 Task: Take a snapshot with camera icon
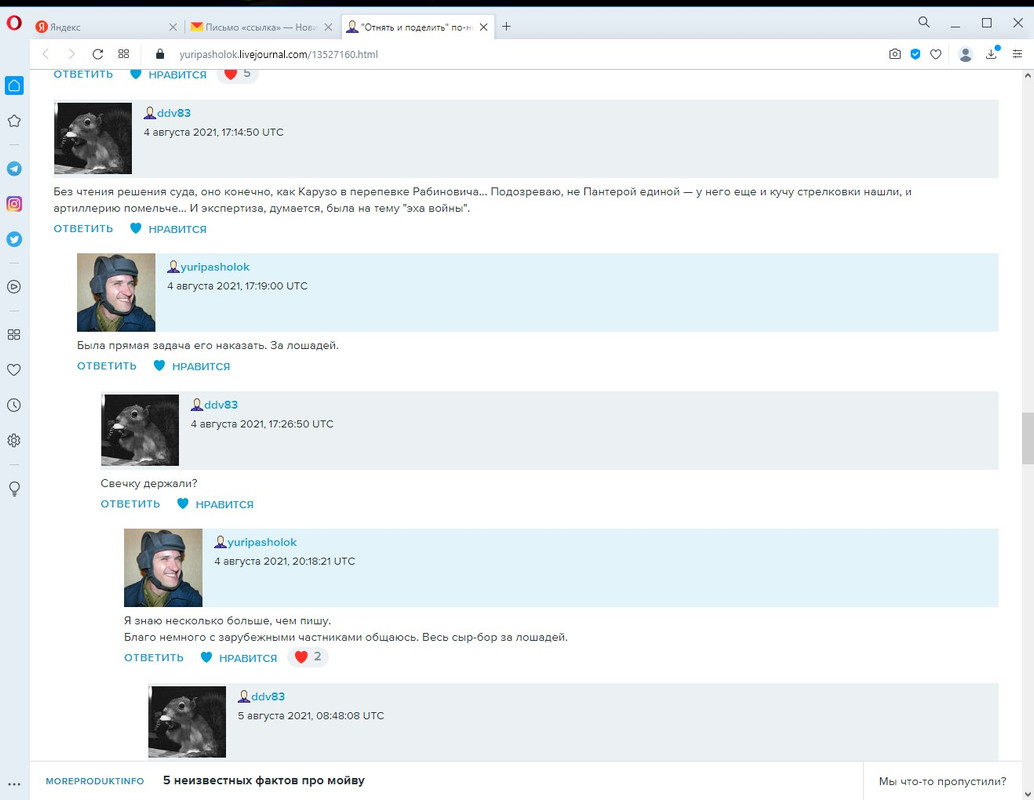(x=894, y=54)
